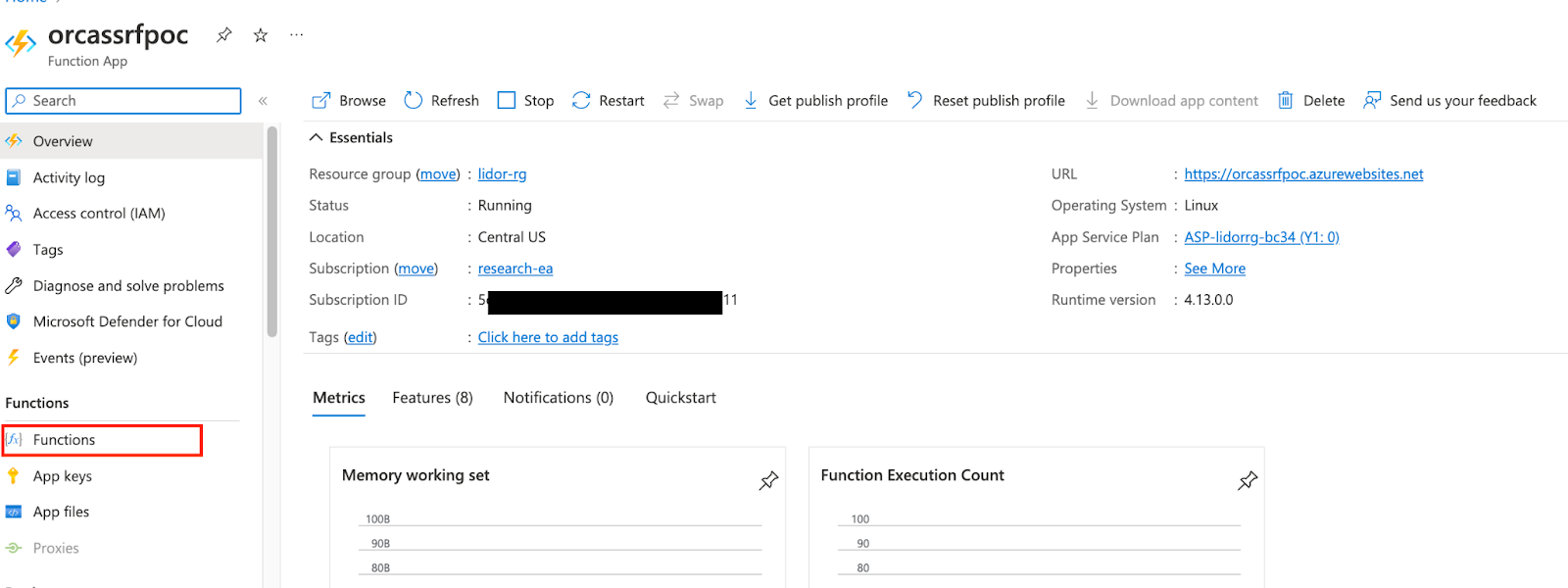Collapse the left navigation menu
The image size is (1568, 588).
point(263,101)
